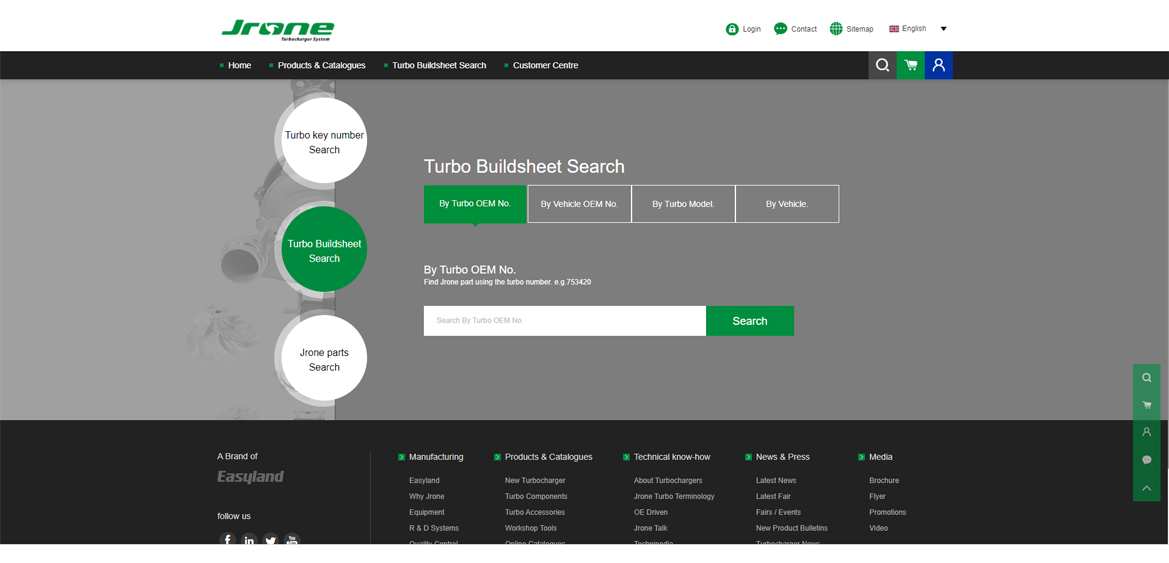The image size is (1169, 563).
Task: Open the green shopping cart in navbar
Action: point(911,65)
